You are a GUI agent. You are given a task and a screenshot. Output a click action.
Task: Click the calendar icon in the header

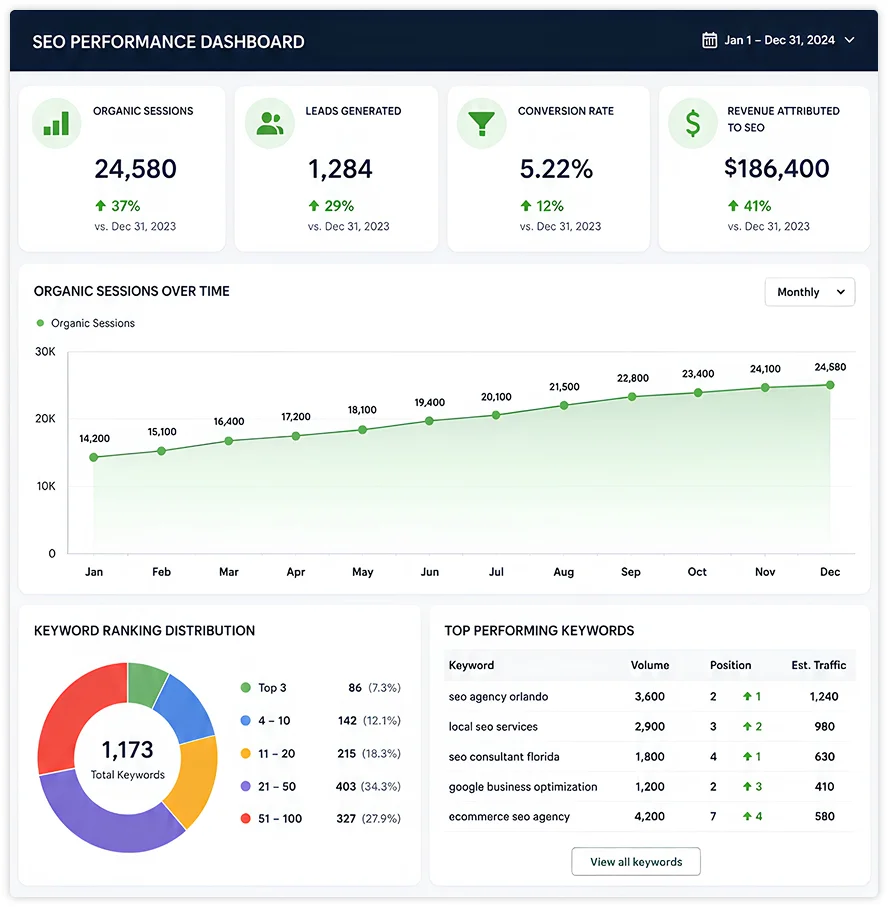pos(709,40)
